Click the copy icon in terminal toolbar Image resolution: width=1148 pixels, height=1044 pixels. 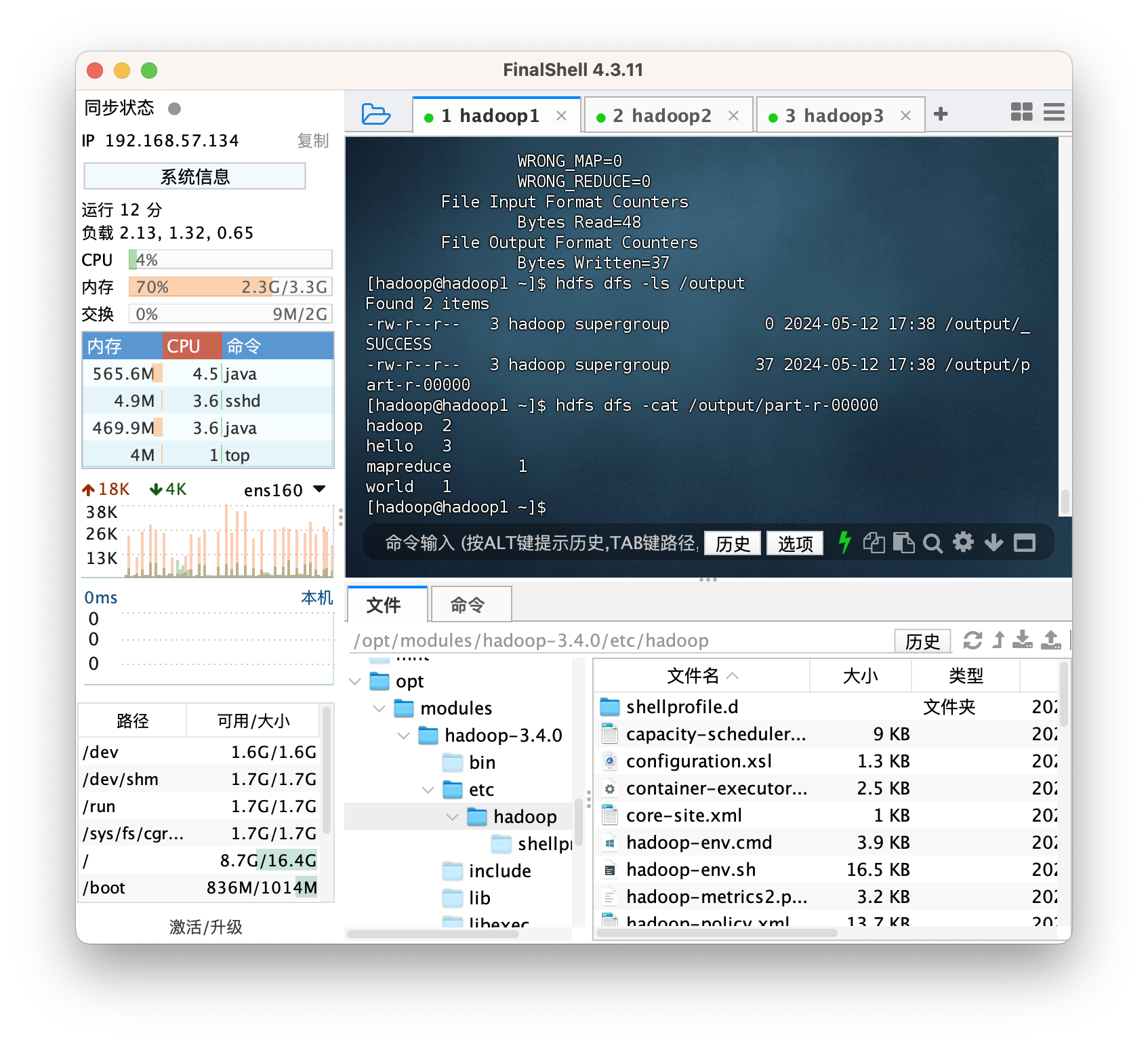pyautogui.click(x=874, y=543)
